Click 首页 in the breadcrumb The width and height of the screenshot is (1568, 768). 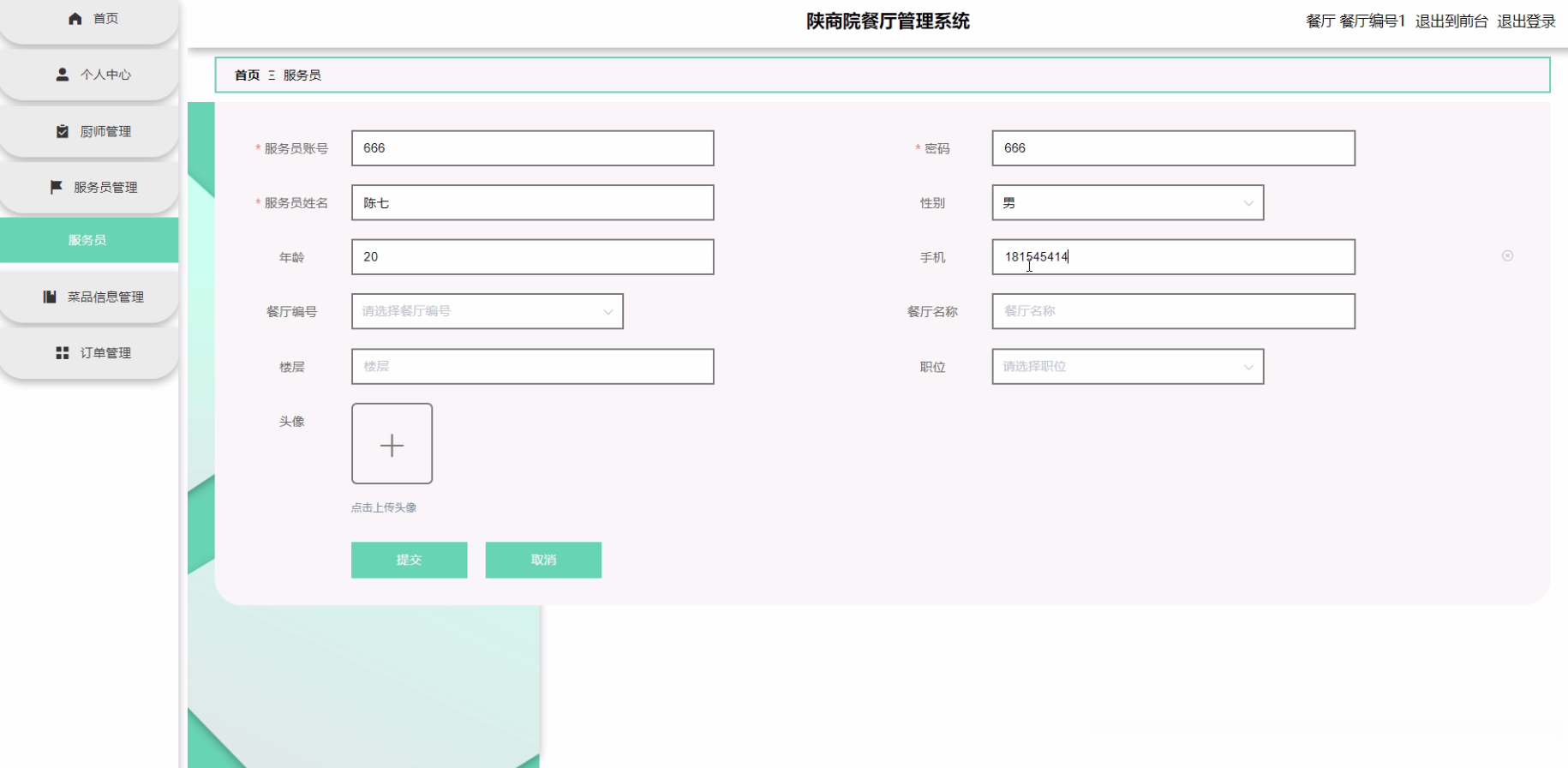248,75
